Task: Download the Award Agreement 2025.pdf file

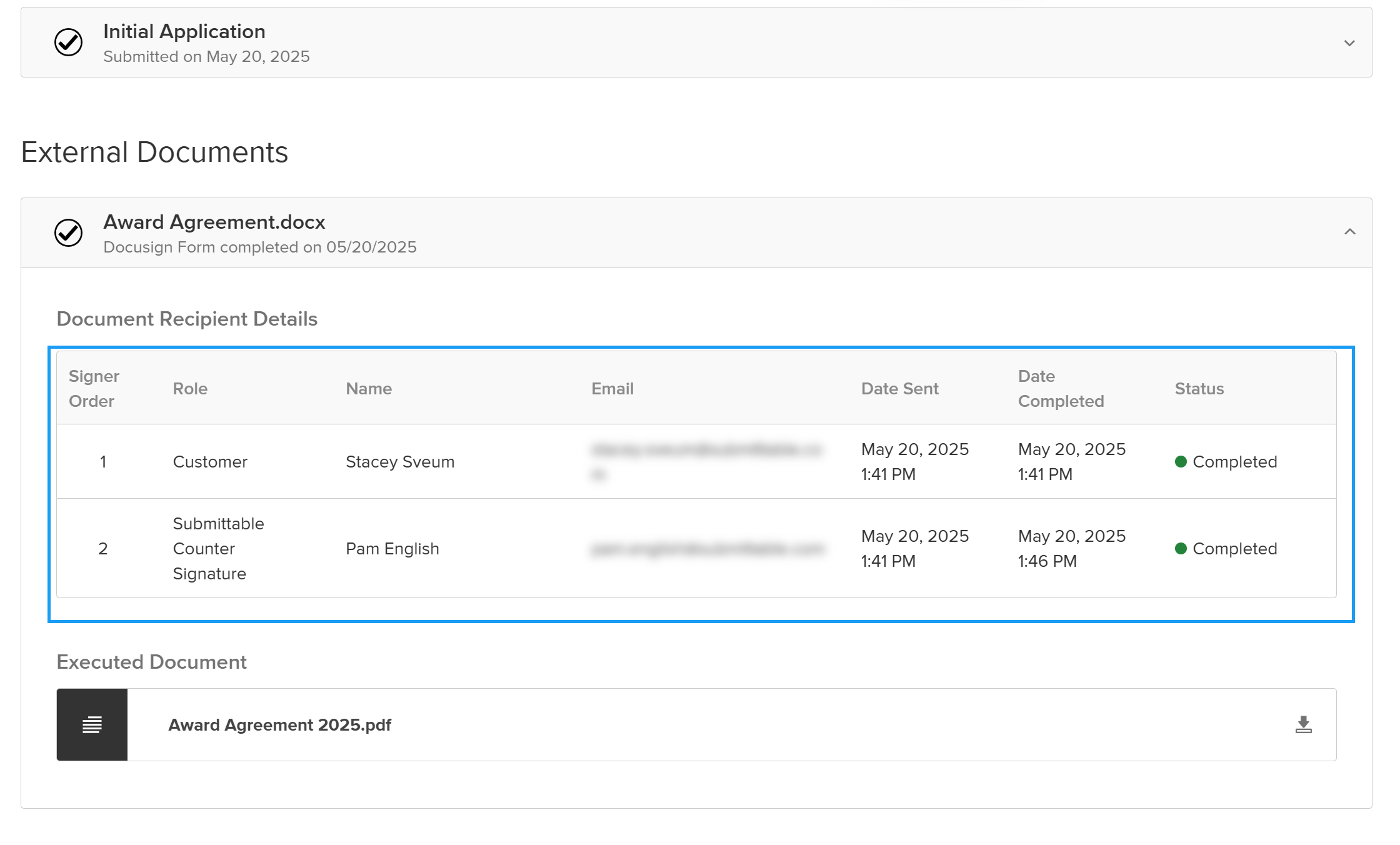Action: click(1303, 724)
